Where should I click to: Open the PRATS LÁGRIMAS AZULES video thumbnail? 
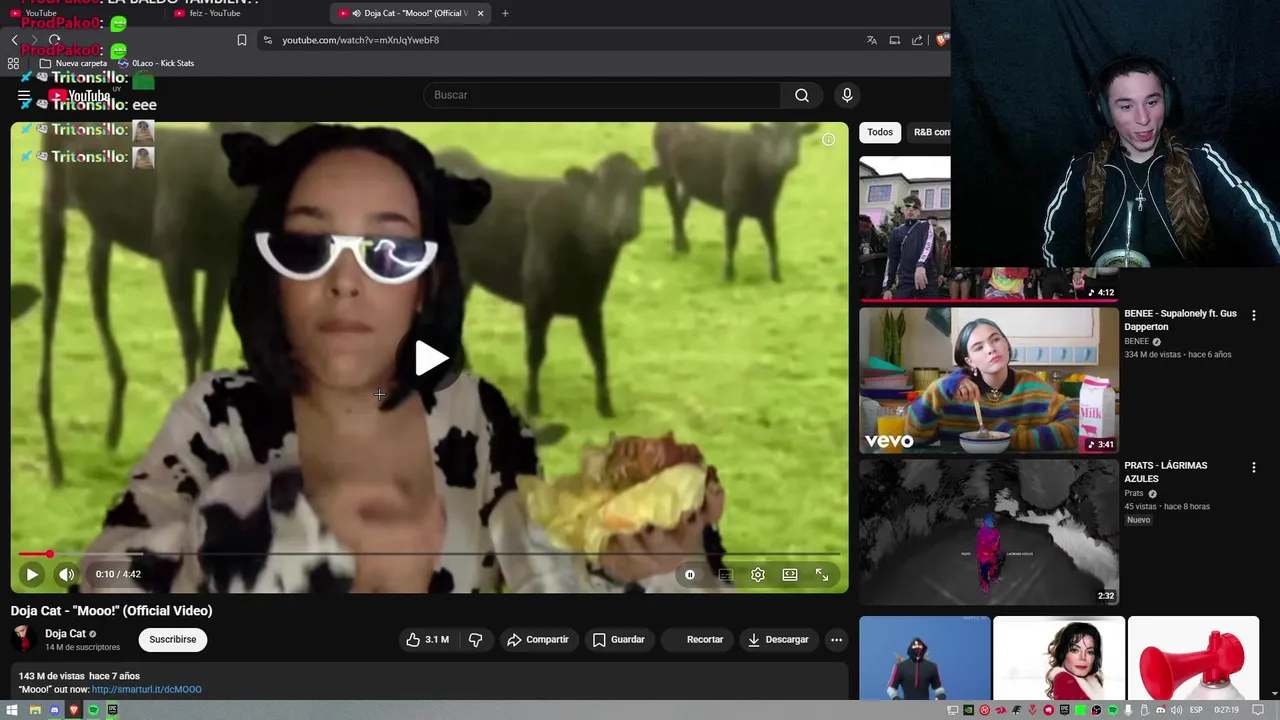point(989,532)
